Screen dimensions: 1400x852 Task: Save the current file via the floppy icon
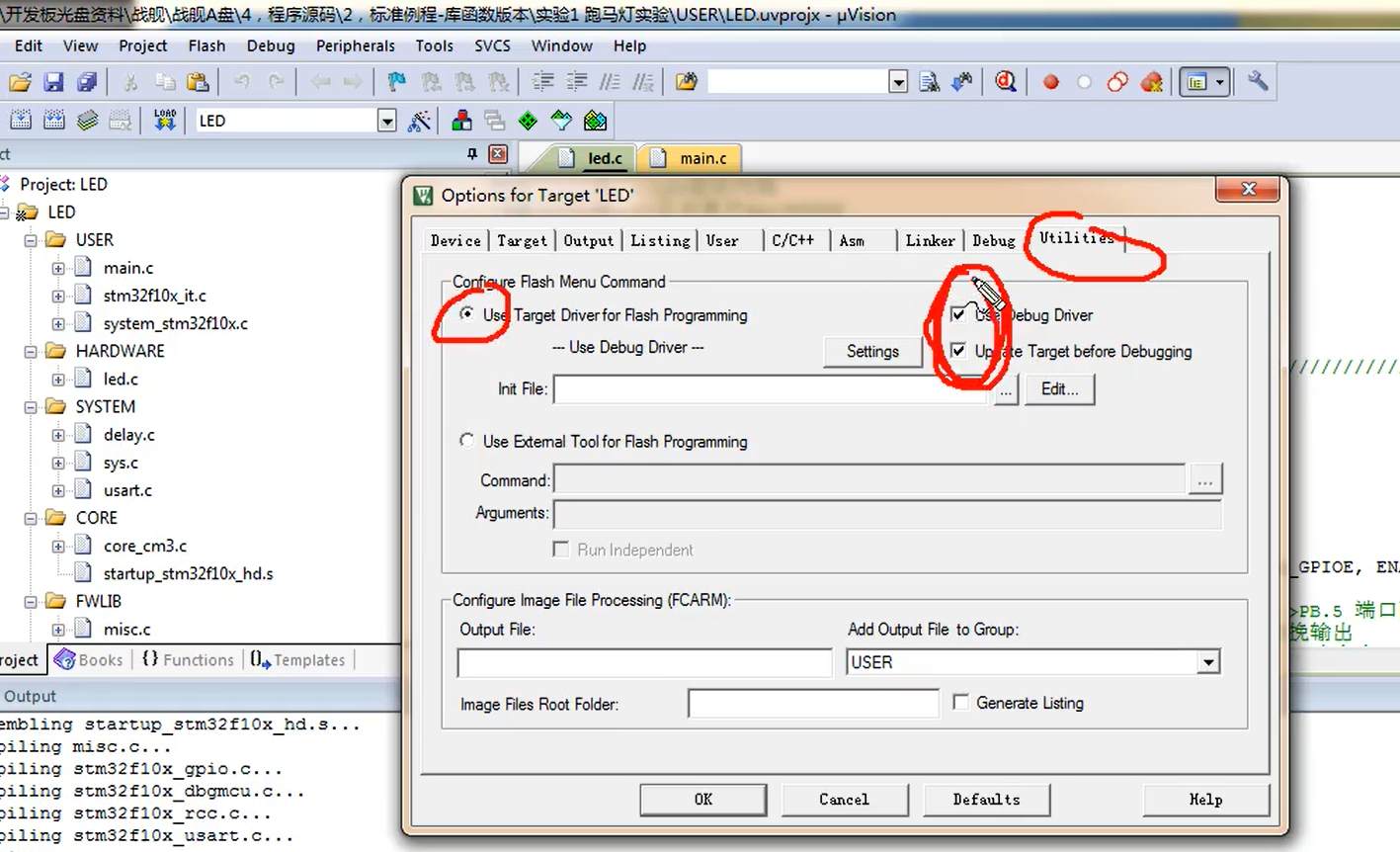click(x=53, y=82)
